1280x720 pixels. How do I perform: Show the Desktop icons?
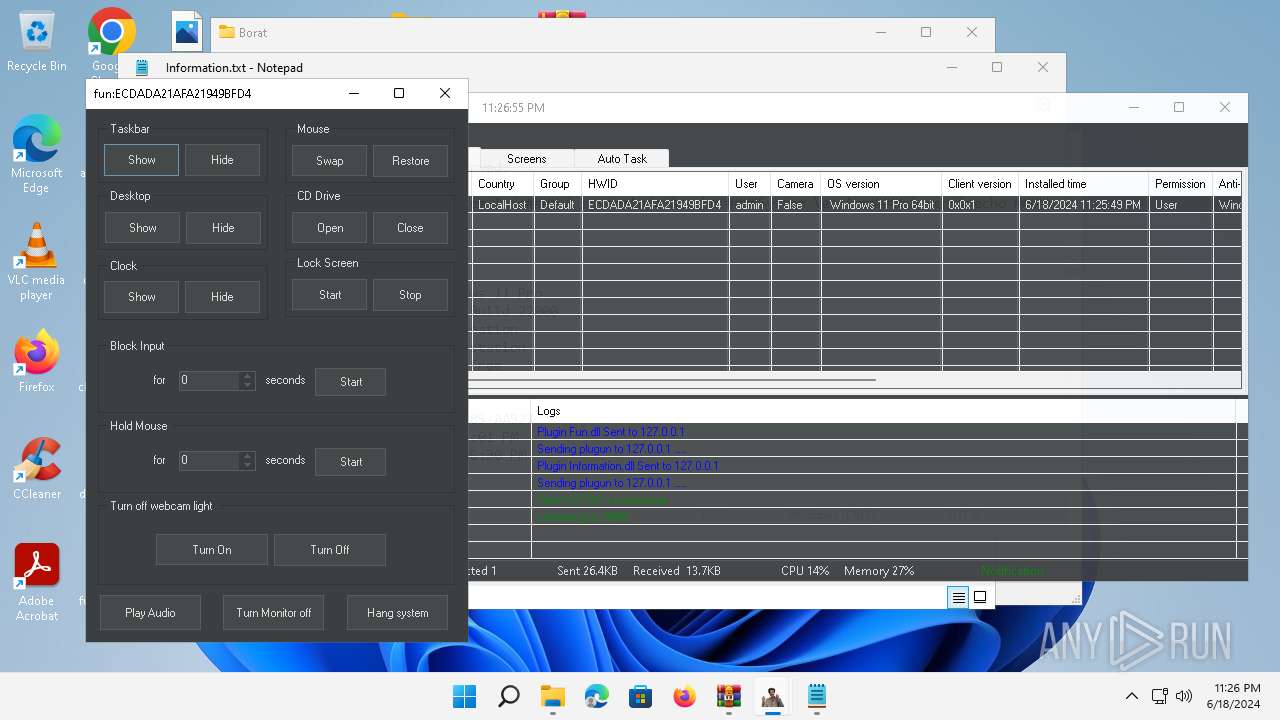142,228
